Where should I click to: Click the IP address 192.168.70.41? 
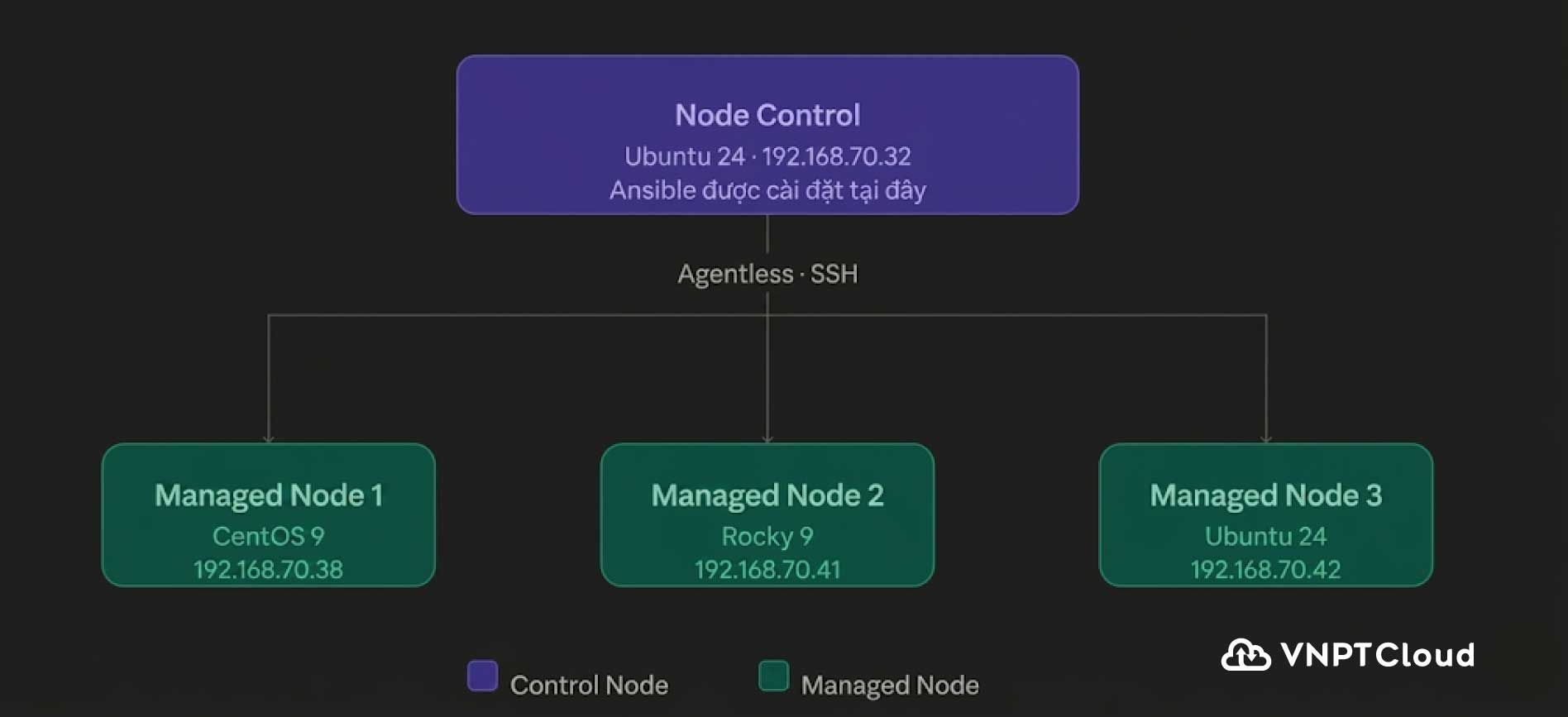767,570
